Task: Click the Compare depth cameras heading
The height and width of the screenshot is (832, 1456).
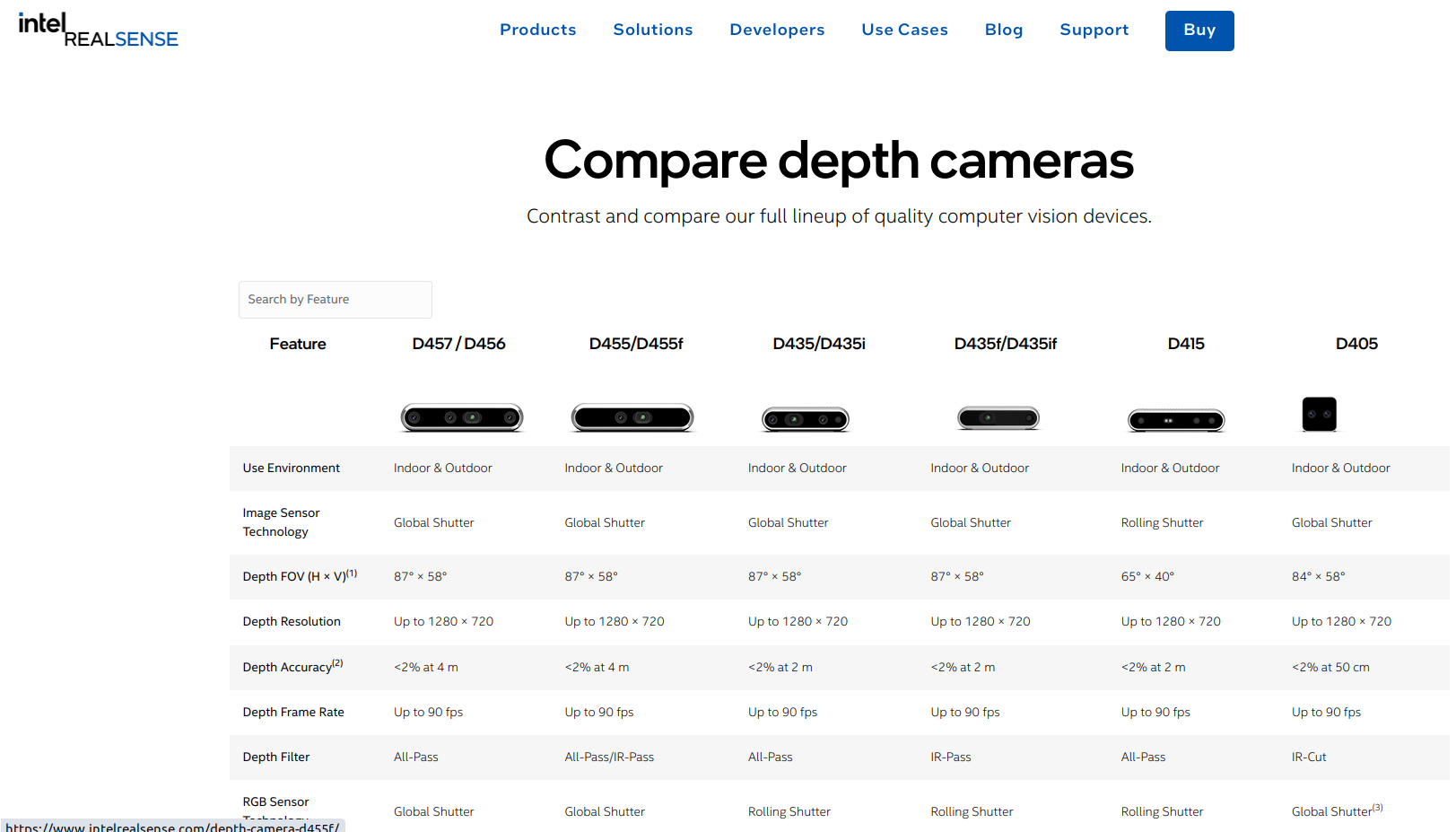Action: 839,160
